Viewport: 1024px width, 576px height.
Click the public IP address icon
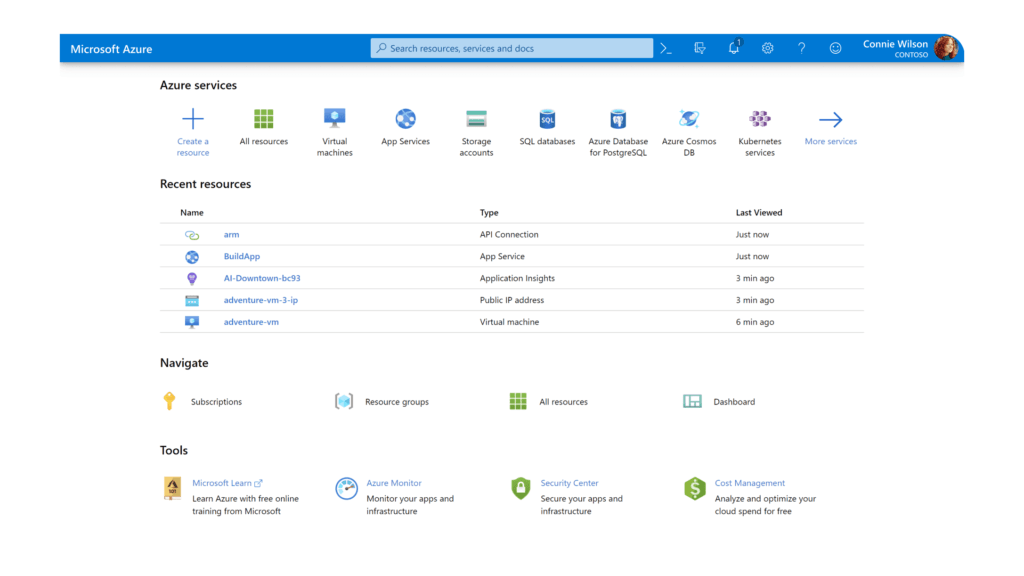click(x=192, y=300)
